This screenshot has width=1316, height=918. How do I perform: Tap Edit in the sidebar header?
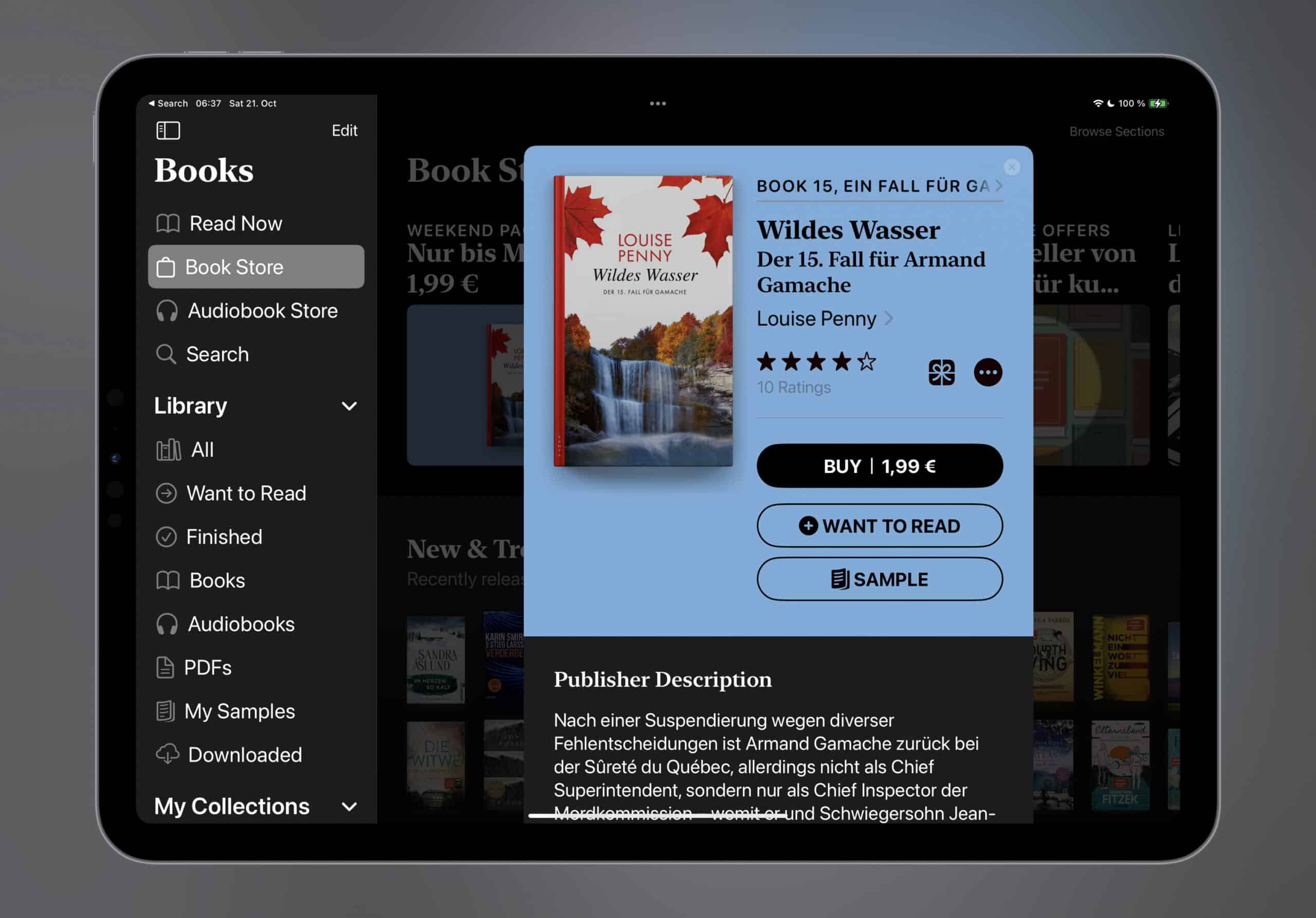click(344, 131)
